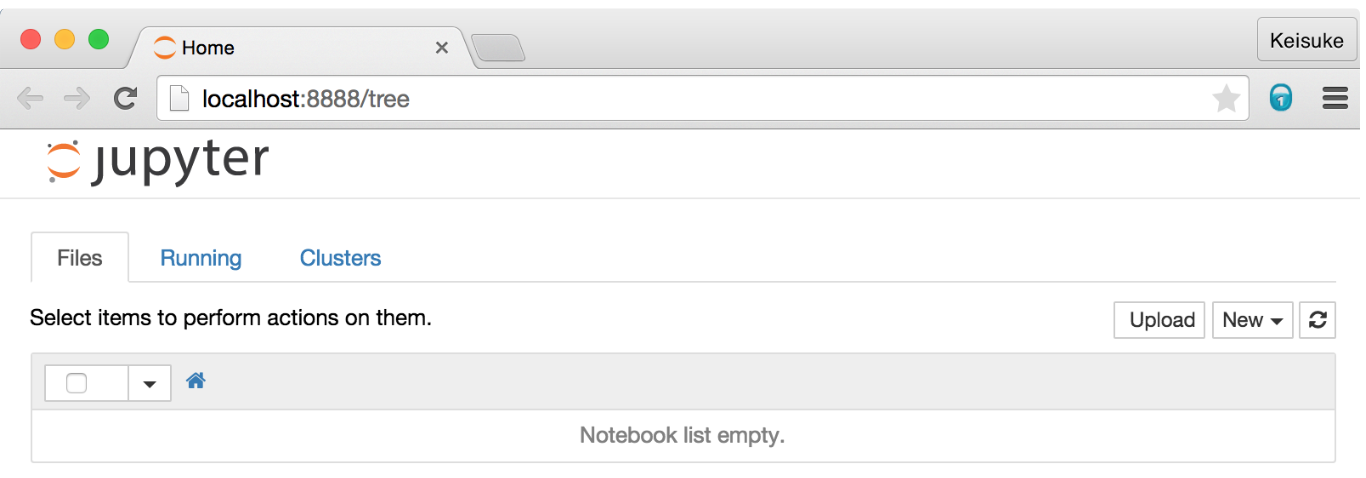
Task: Go back in browser history
Action: click(x=31, y=98)
